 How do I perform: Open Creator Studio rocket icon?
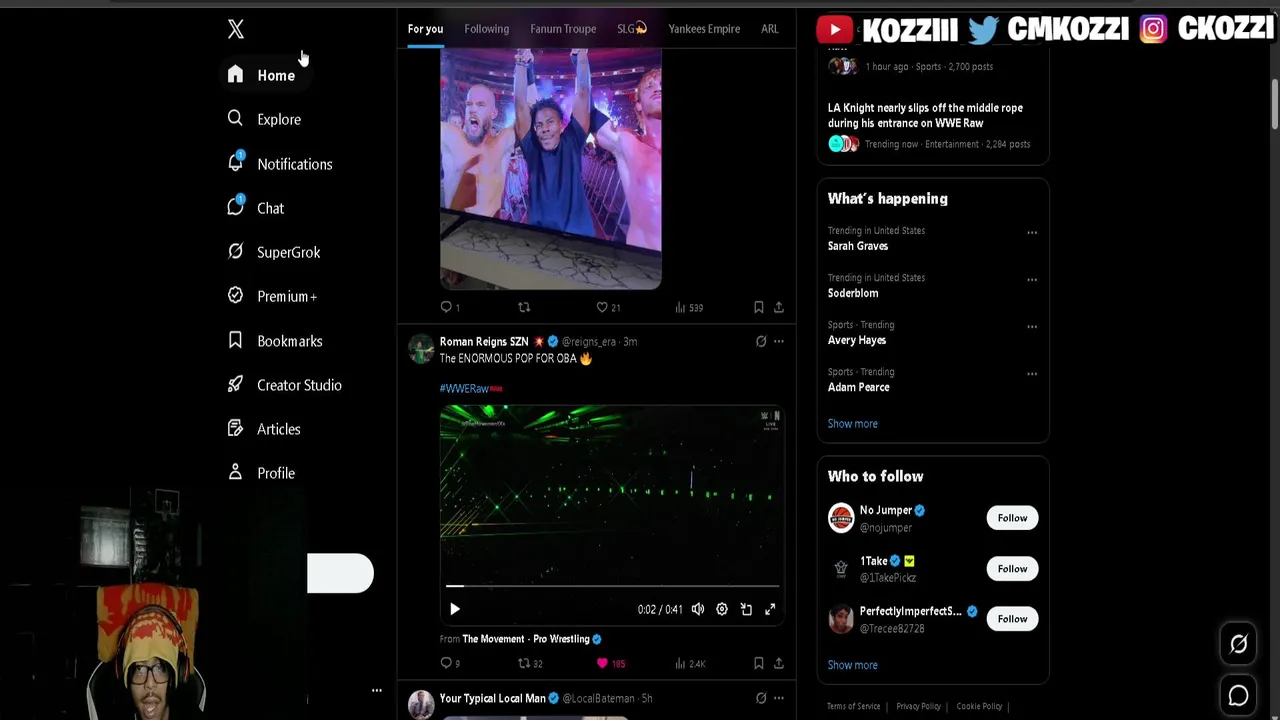click(235, 384)
